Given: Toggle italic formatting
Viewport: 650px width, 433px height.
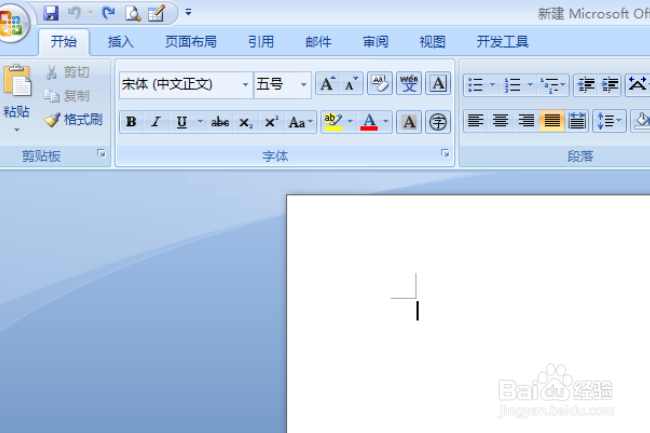Looking at the screenshot, I should [x=156, y=122].
